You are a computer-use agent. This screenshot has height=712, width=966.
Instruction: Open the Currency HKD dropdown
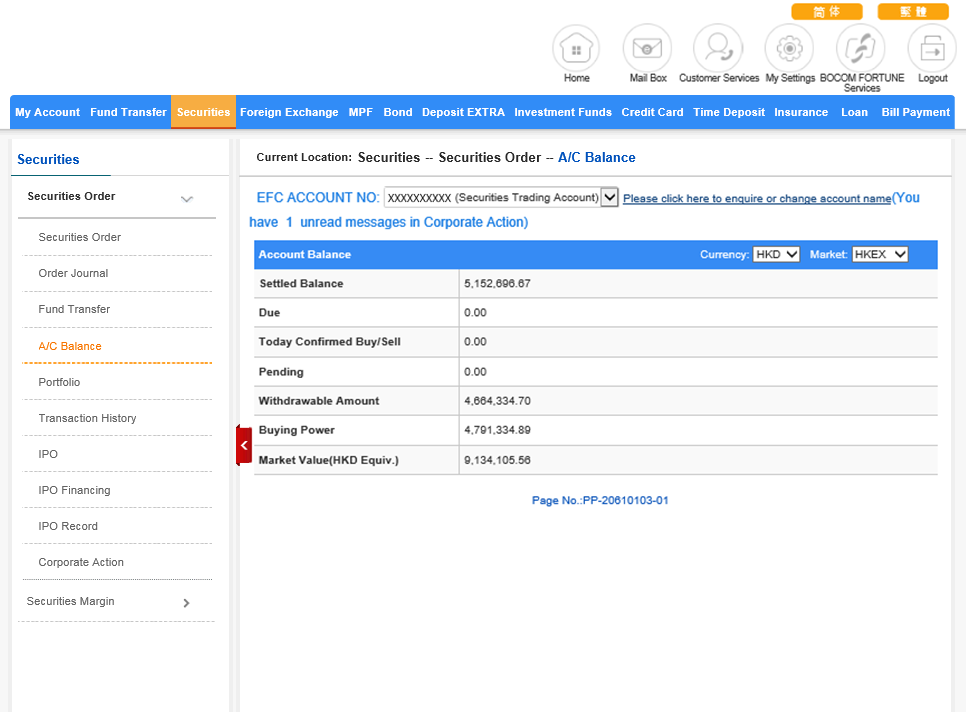(777, 255)
